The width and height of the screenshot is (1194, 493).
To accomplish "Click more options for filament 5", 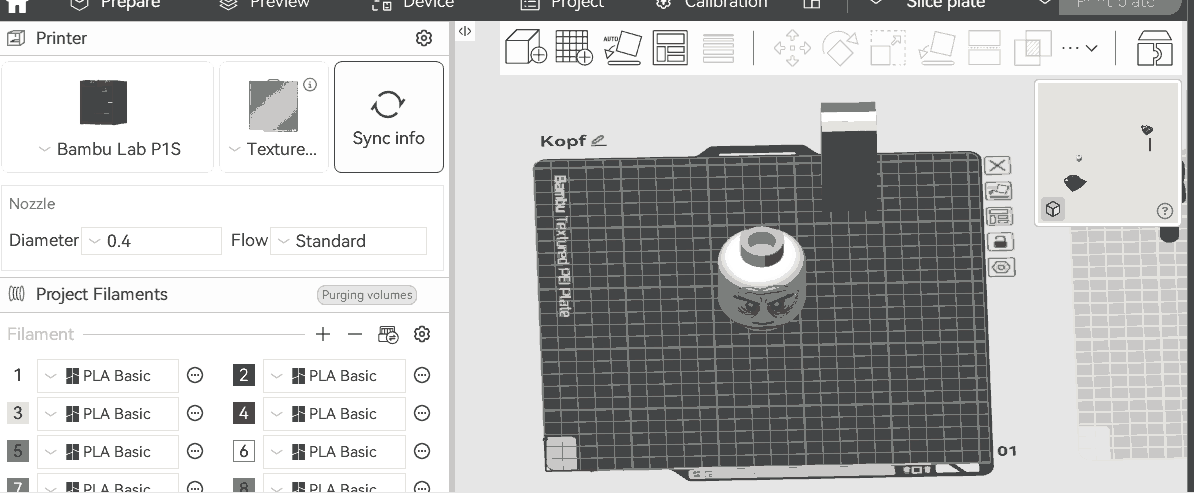I will click(195, 451).
